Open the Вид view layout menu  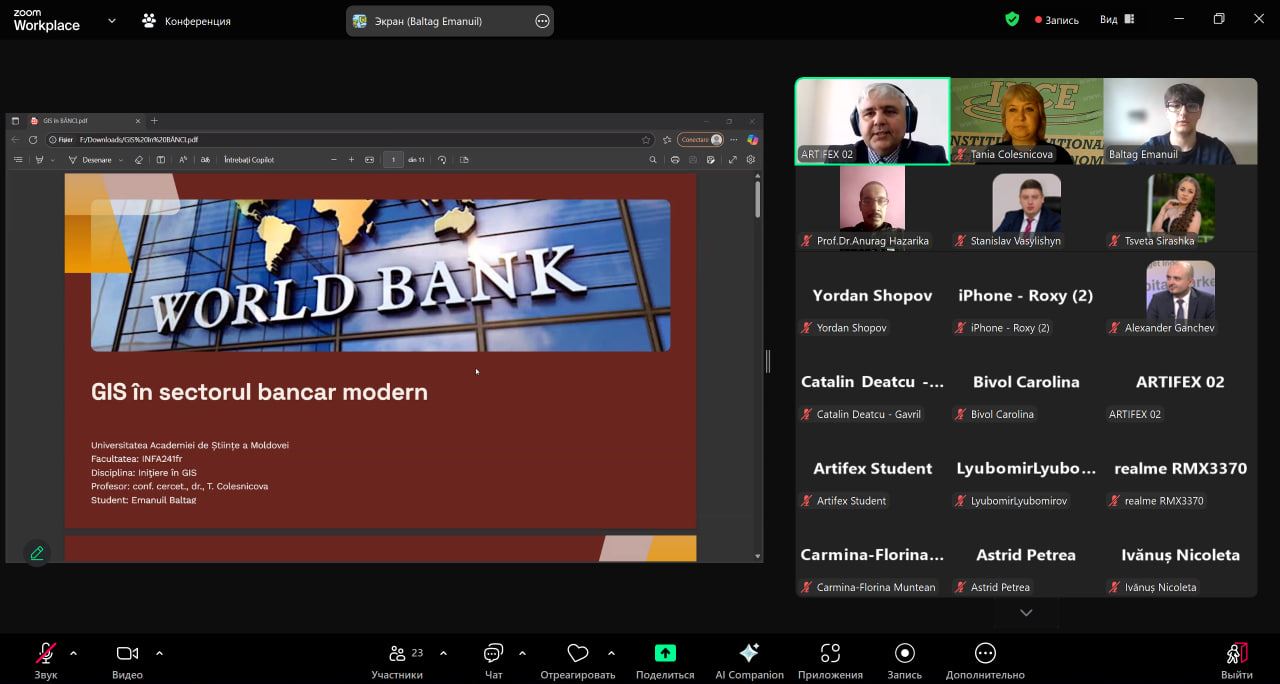pos(1117,19)
